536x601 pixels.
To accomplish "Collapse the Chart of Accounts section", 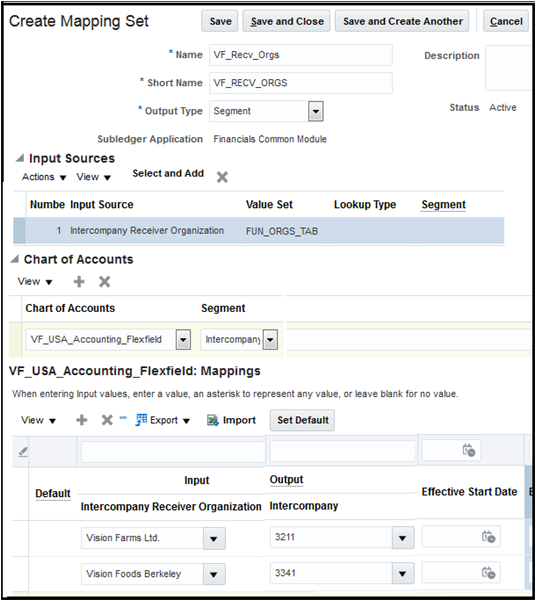I will [15, 259].
